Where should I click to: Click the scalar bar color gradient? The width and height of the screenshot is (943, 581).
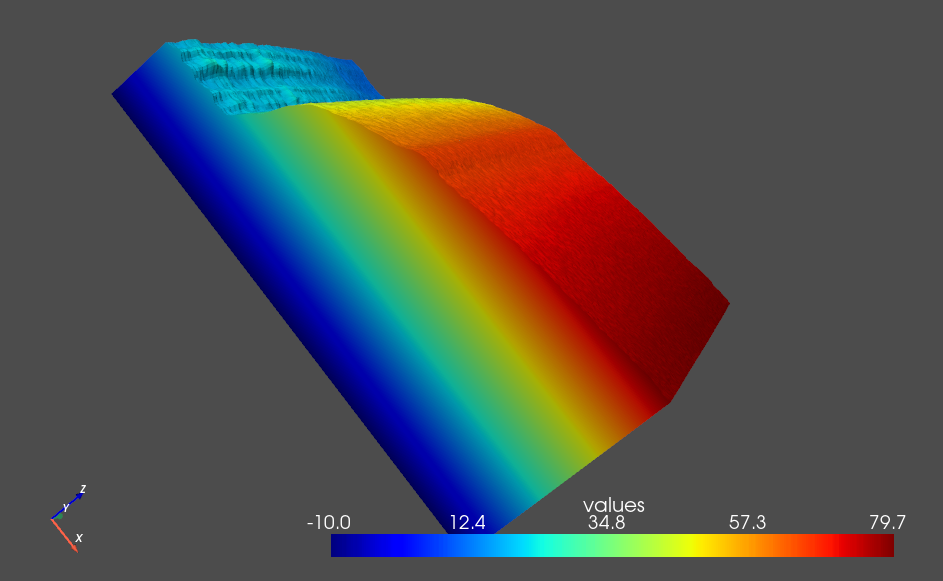[612, 546]
